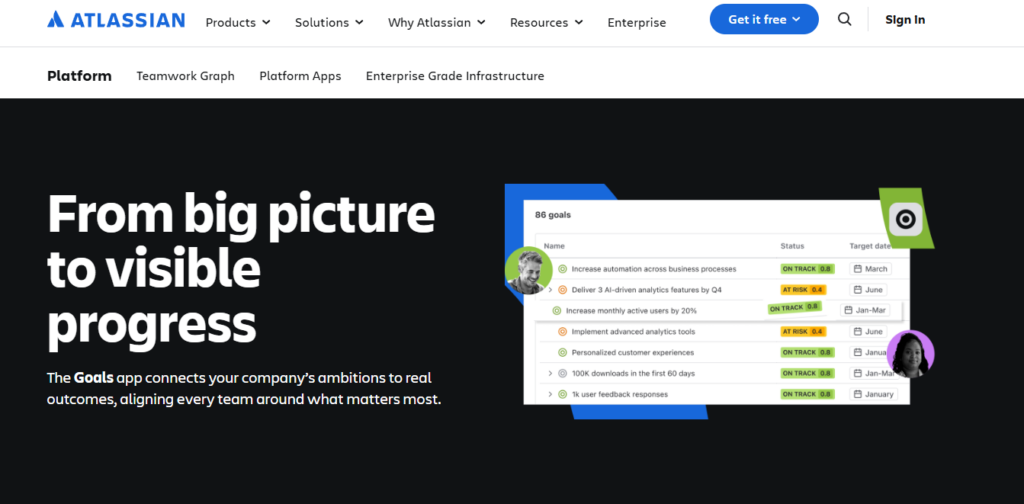
Task: Open Enterprise Grade Infrastructure tab
Action: click(455, 76)
